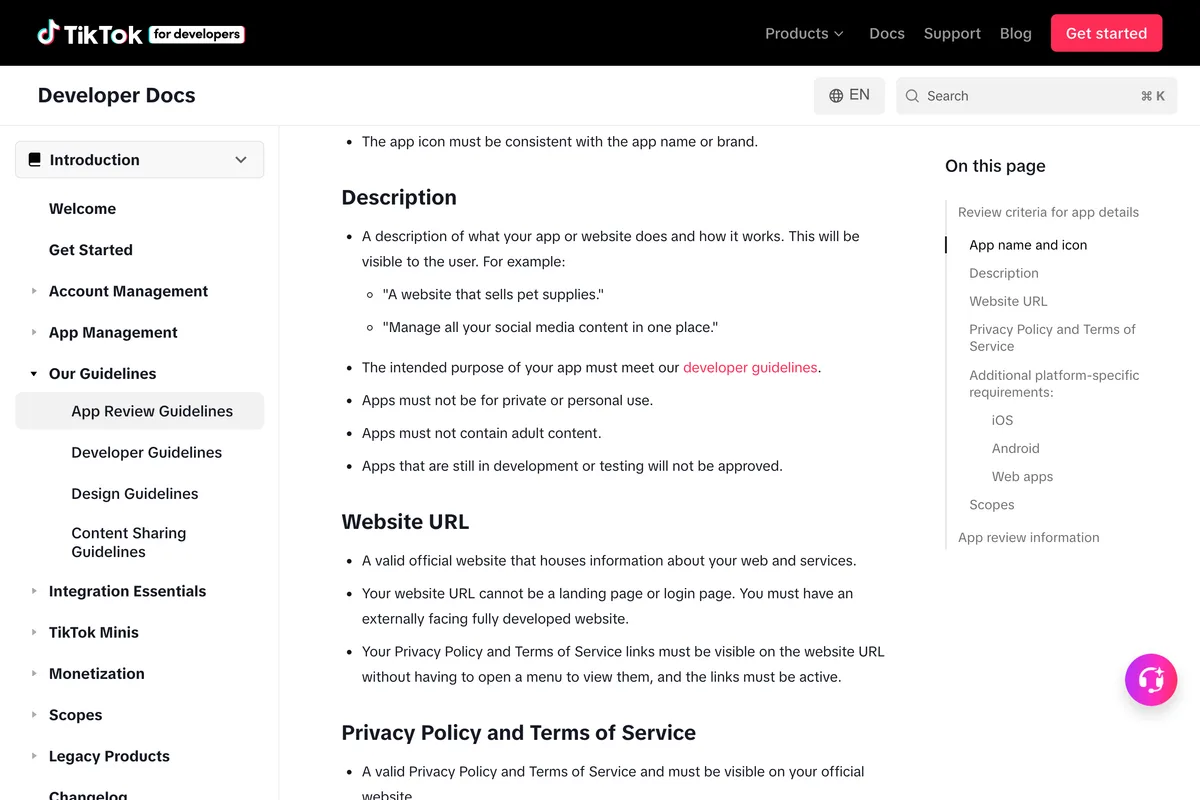
Task: Click the Developer Docs title
Action: coord(117,96)
